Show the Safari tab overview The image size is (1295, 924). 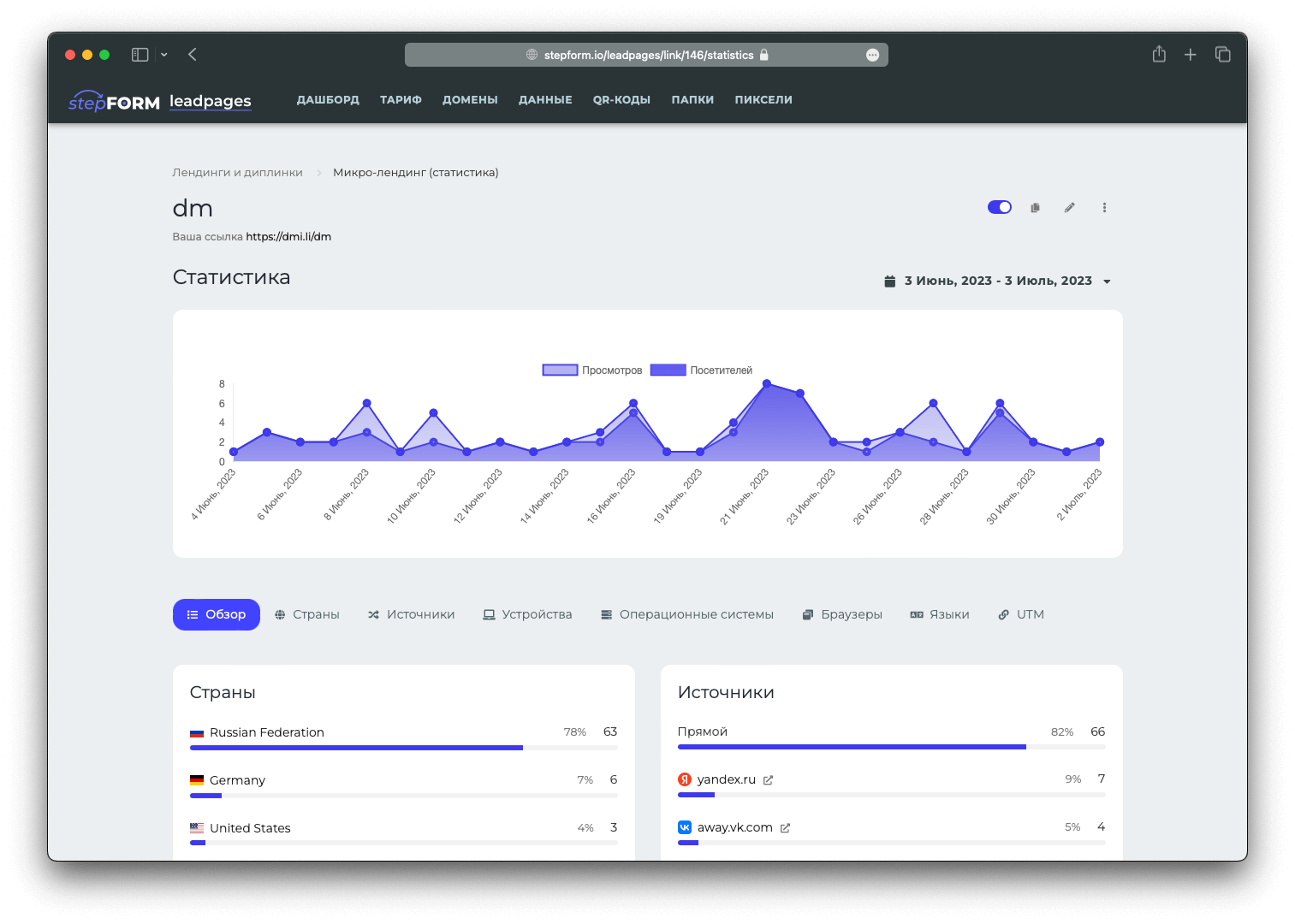pos(1222,55)
